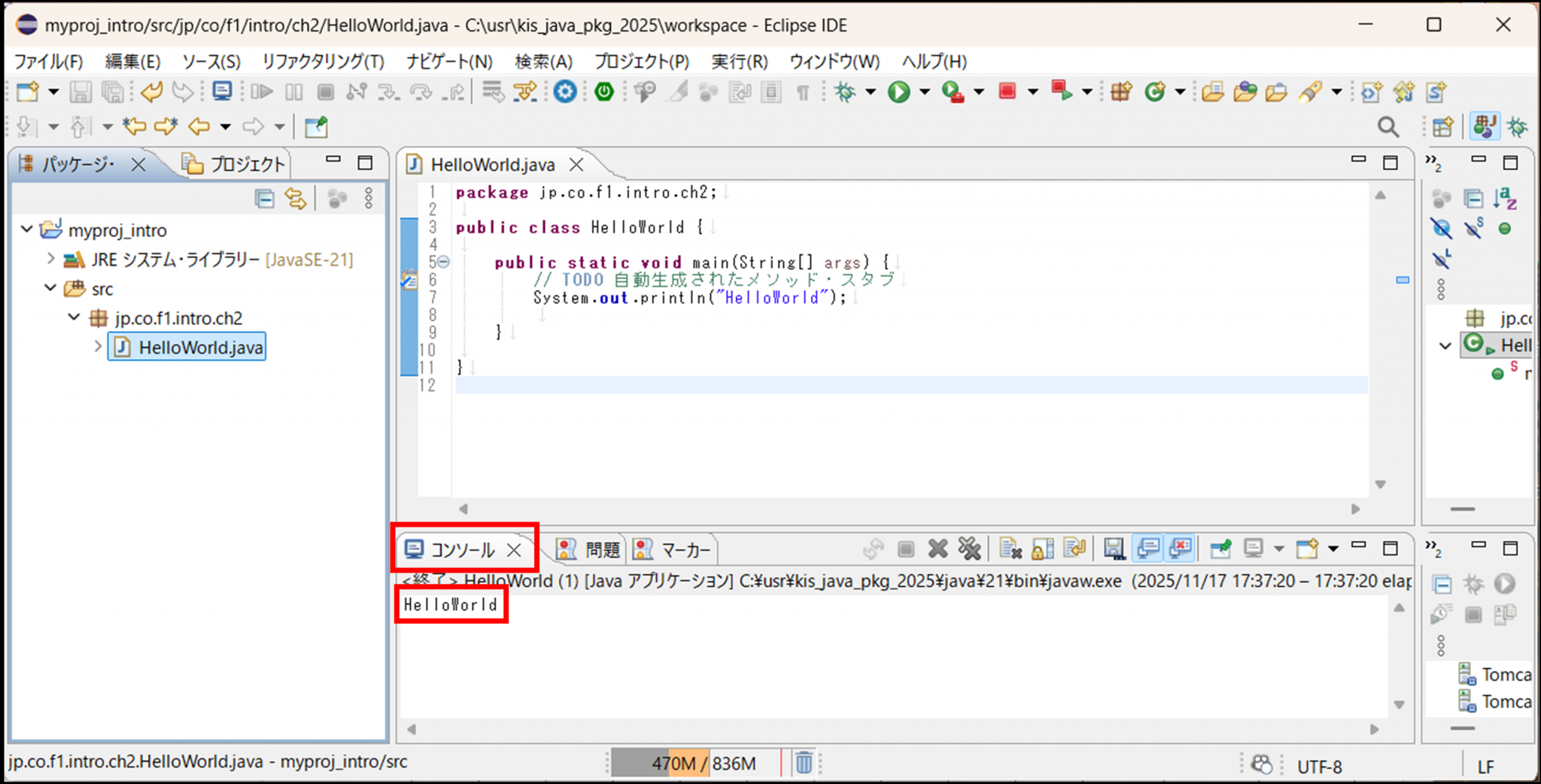Viewport: 1541px width, 784px height.
Task: Toggle Link with Editor in Package Explorer
Action: pyautogui.click(x=296, y=199)
